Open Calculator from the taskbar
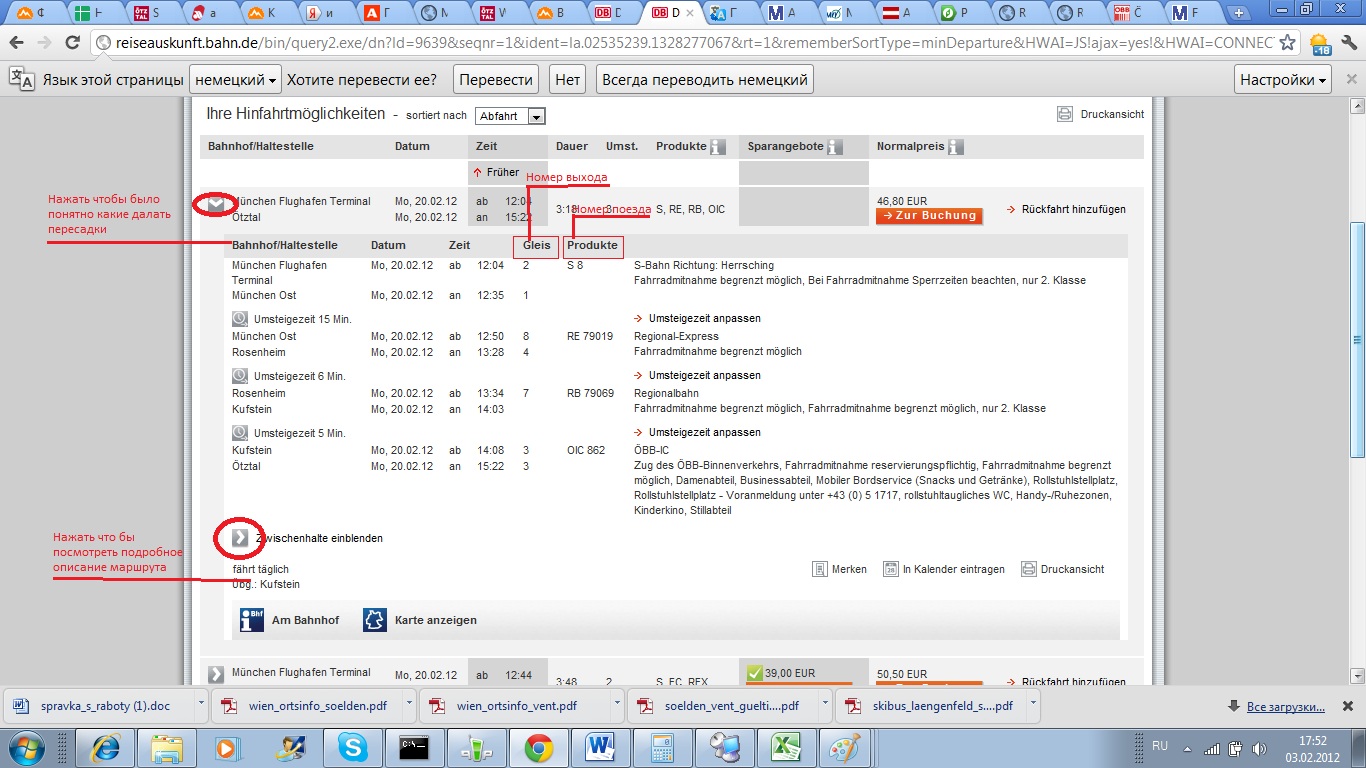This screenshot has width=1366, height=768. click(661, 746)
